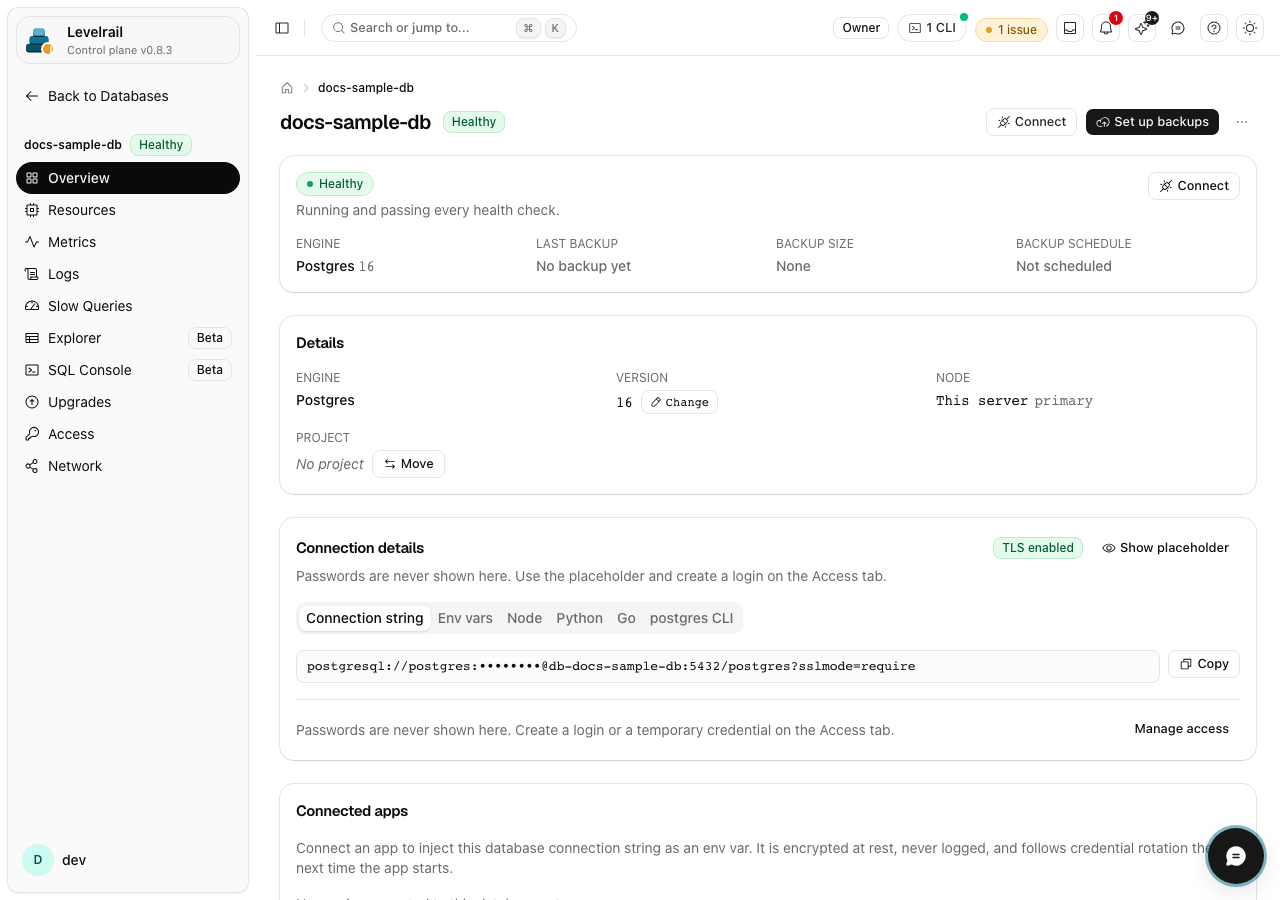1280x900 pixels.
Task: Click the Connect button in page header
Action: tap(1031, 122)
